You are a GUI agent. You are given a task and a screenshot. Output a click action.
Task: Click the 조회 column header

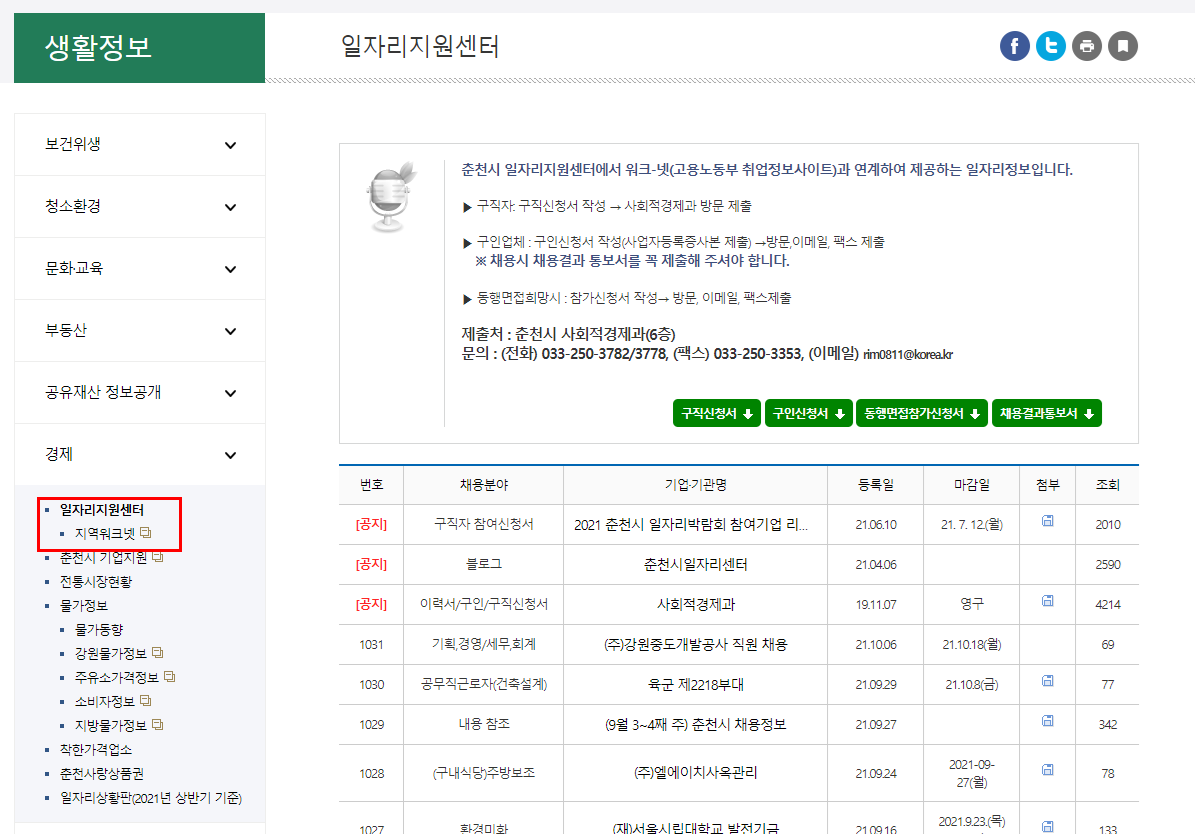(x=1107, y=485)
